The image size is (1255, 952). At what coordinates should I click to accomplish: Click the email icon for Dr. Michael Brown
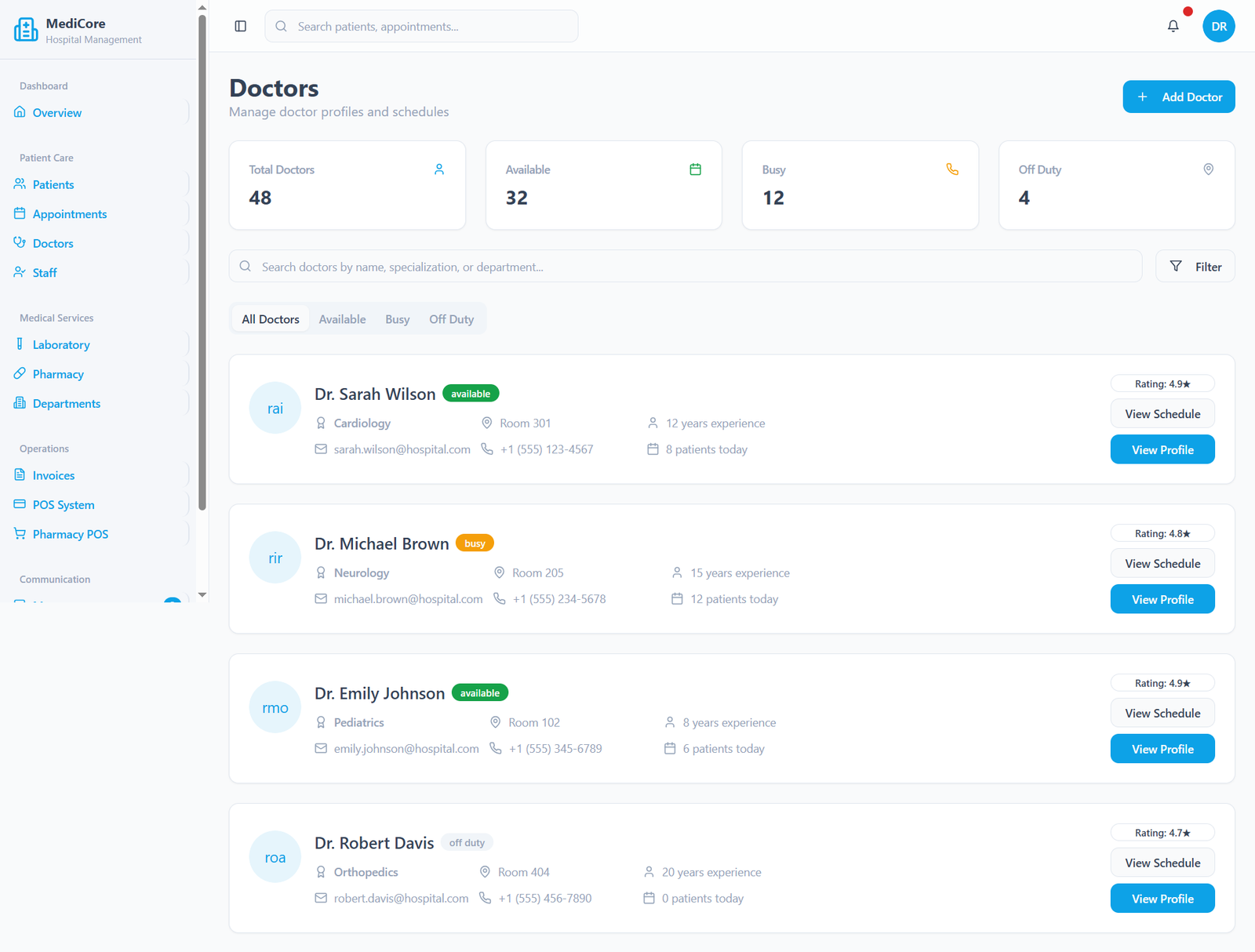click(321, 599)
